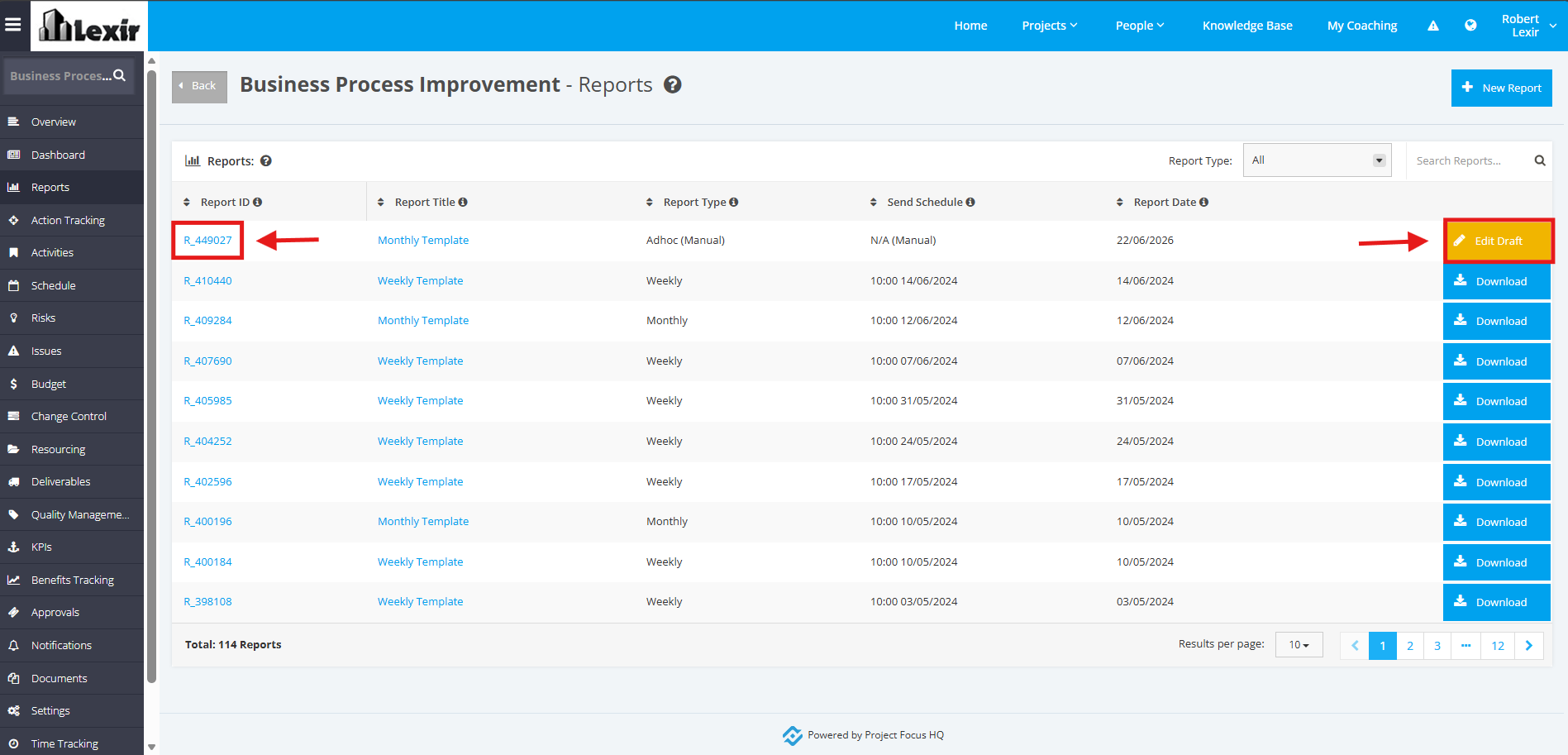Viewport: 1568px width, 755px height.
Task: Expand the Projects dropdown menu
Action: click(x=1050, y=26)
